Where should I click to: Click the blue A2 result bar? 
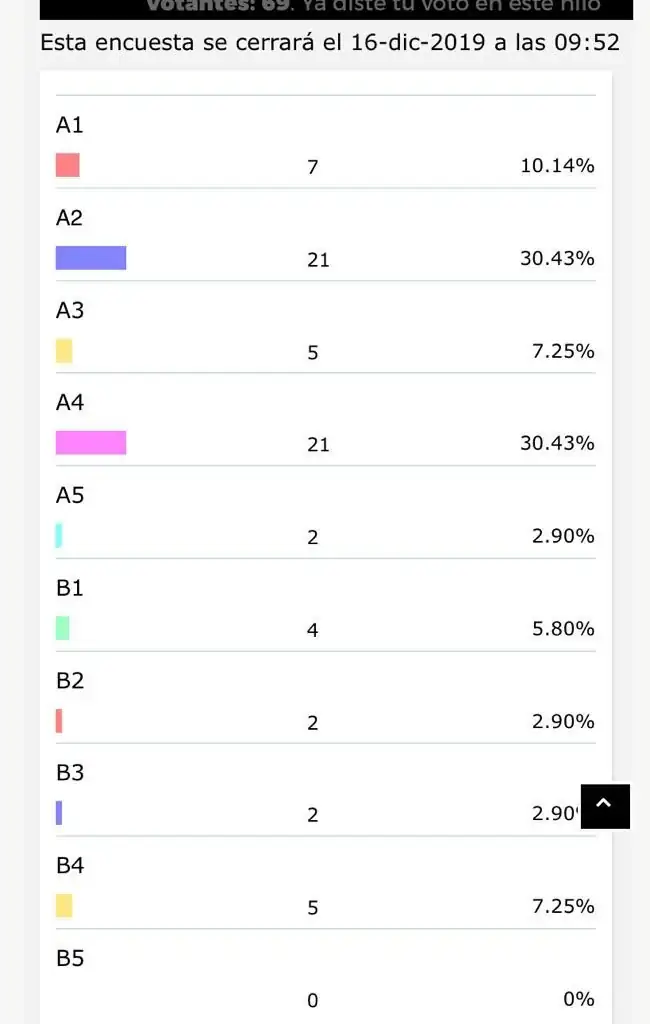pos(91,257)
